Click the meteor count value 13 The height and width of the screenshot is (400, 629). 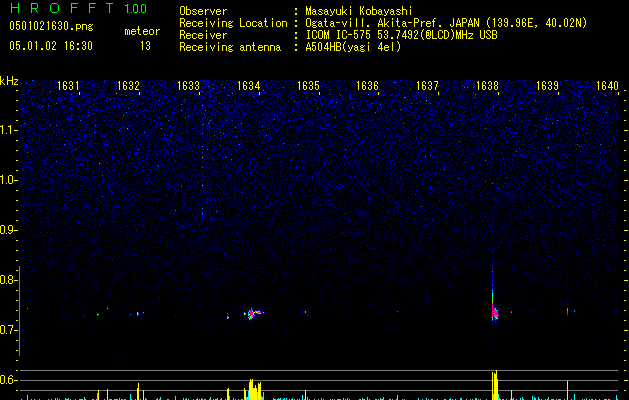point(145,46)
